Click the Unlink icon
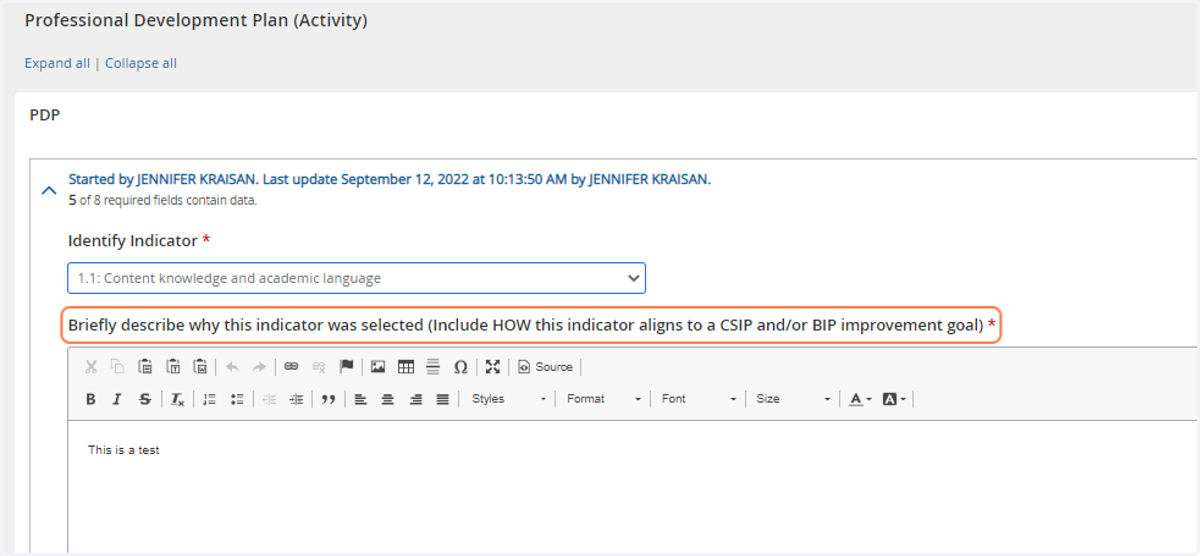This screenshot has height=556, width=1200. point(319,367)
